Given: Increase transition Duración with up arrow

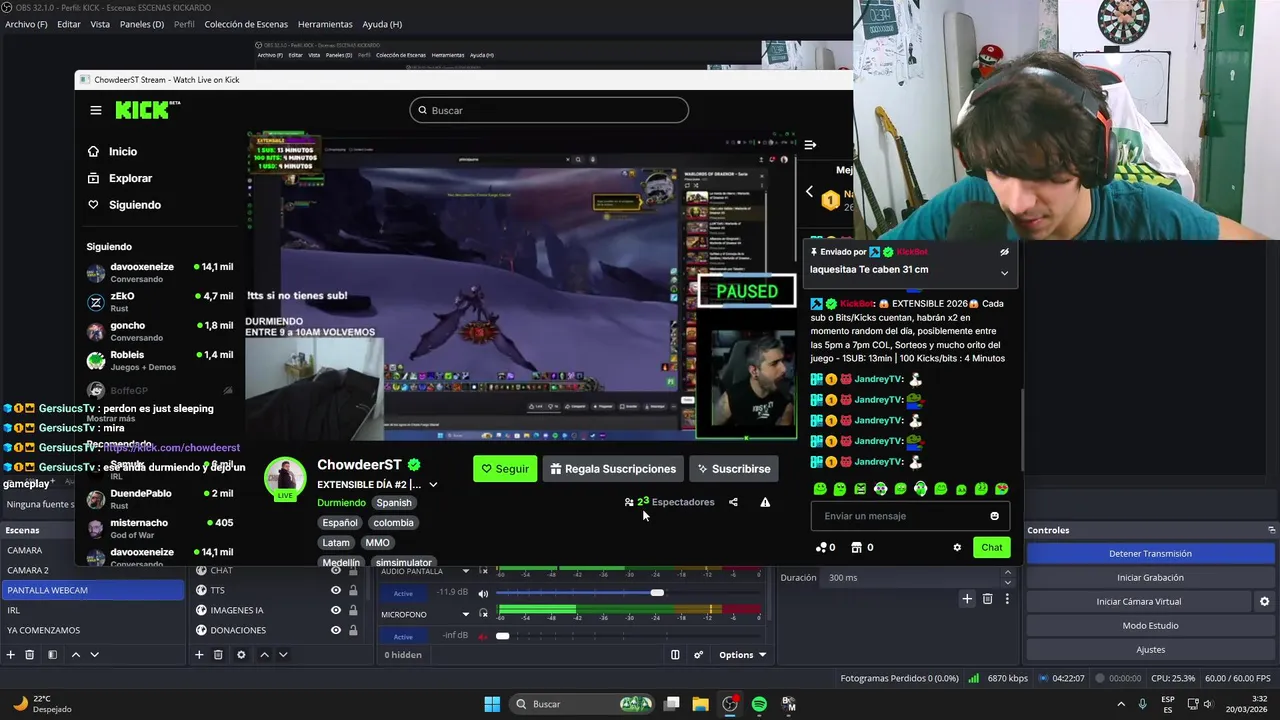Looking at the screenshot, I should [x=1008, y=573].
